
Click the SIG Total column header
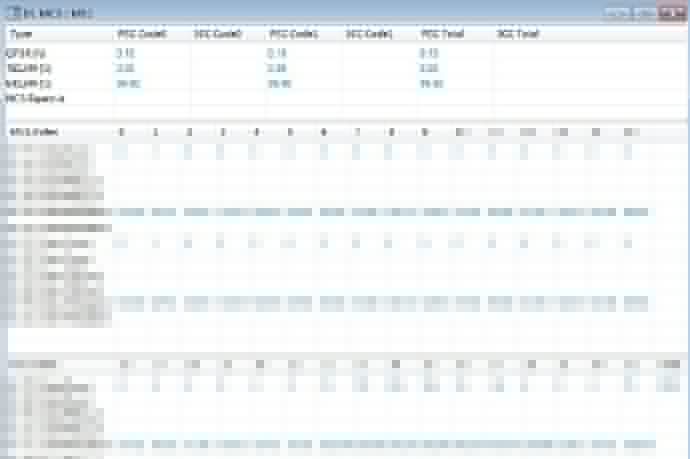tap(517, 34)
